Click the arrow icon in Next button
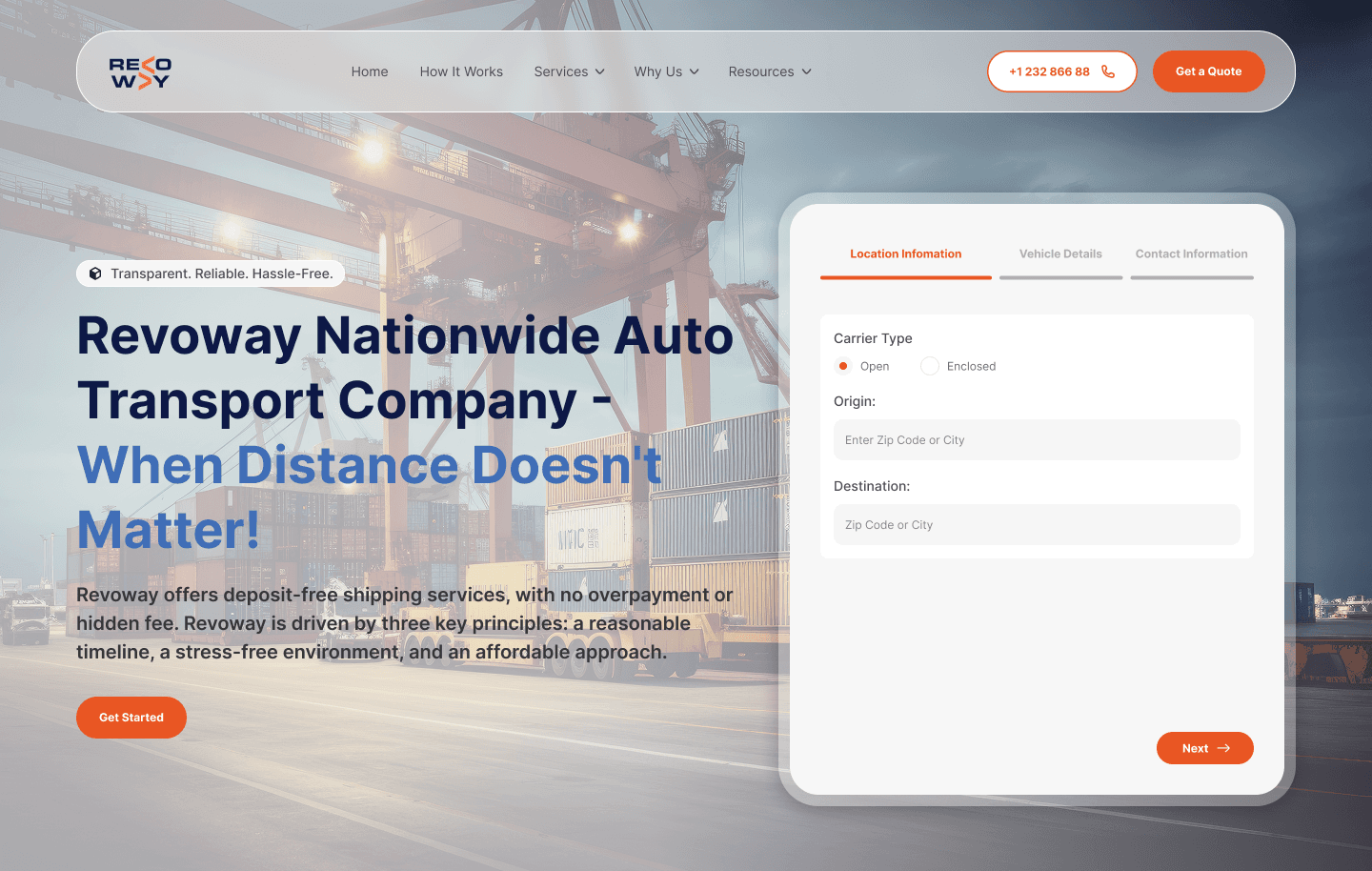The width and height of the screenshot is (1372, 871). tap(1223, 748)
